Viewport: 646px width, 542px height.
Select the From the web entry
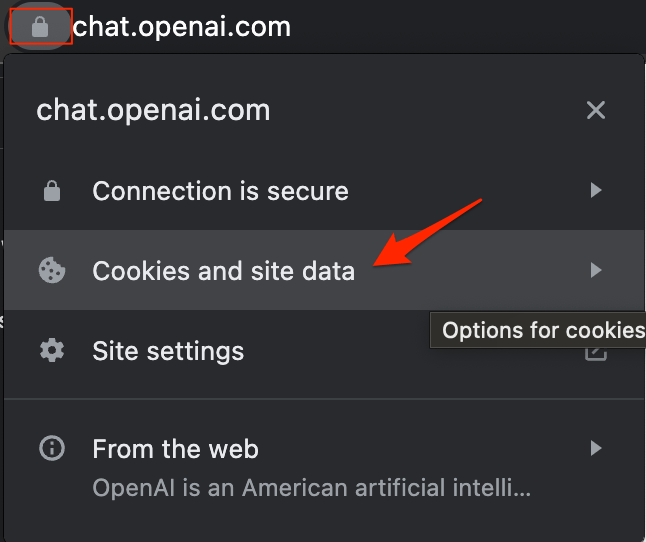click(324, 467)
